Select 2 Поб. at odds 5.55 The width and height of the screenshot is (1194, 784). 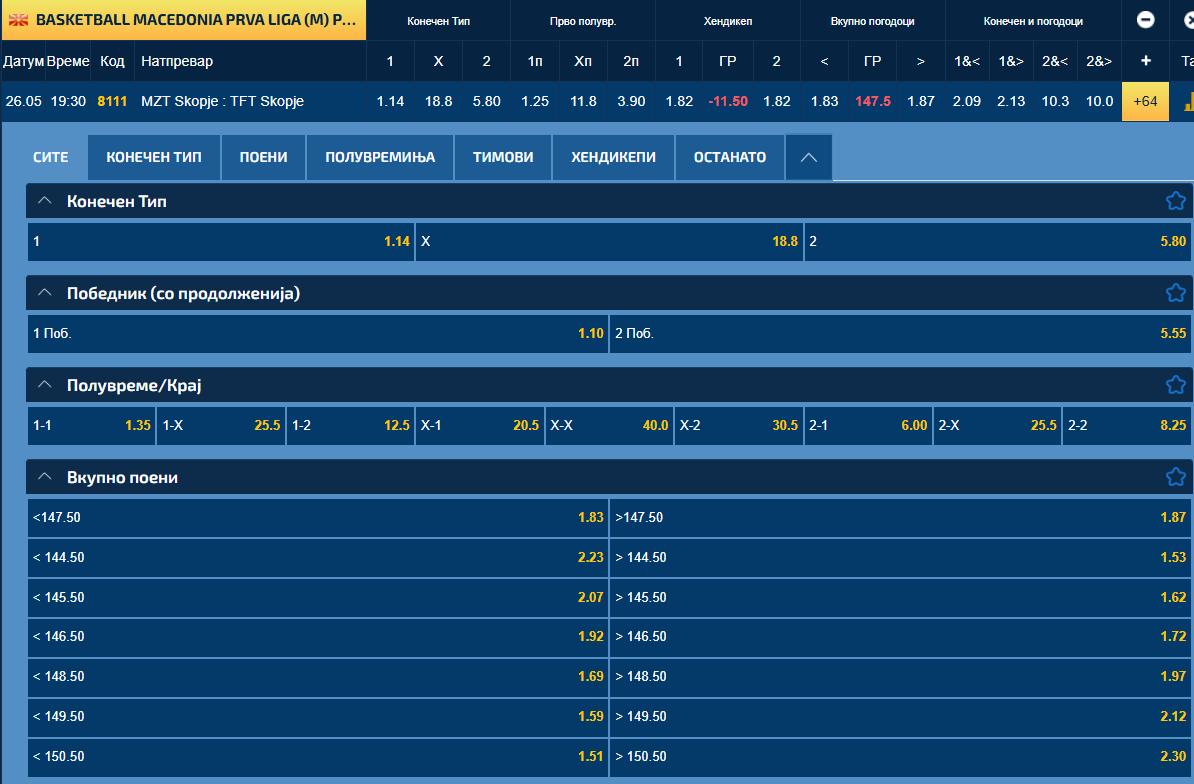tap(902, 333)
